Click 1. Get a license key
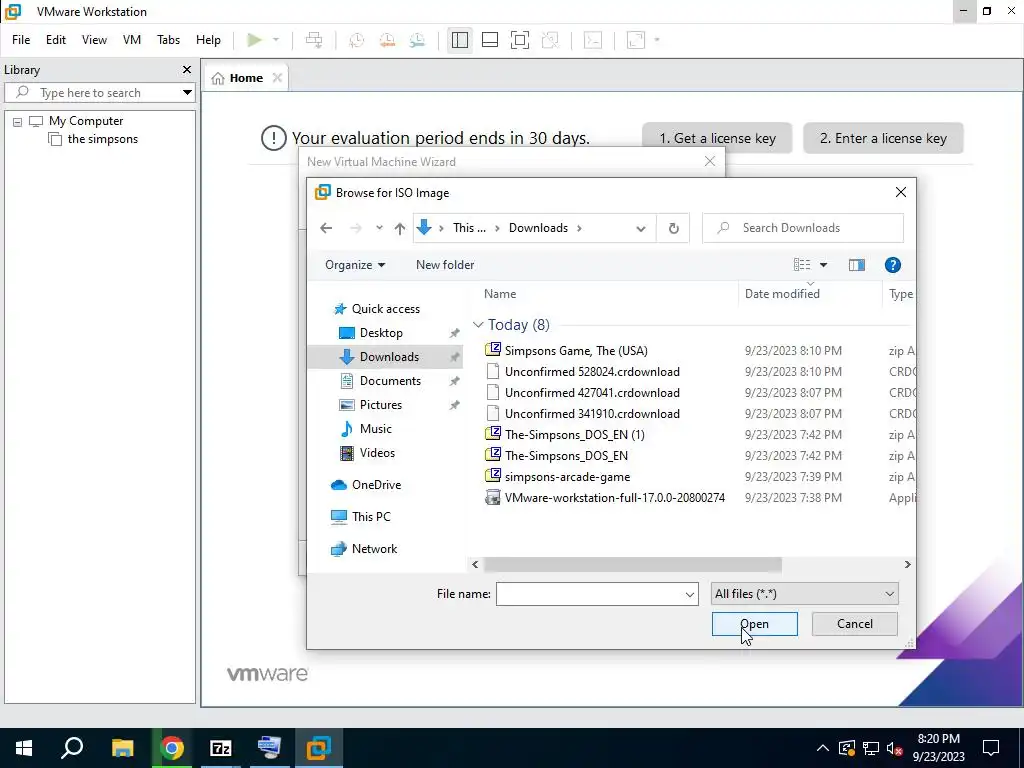This screenshot has height=768, width=1024. coord(717,138)
